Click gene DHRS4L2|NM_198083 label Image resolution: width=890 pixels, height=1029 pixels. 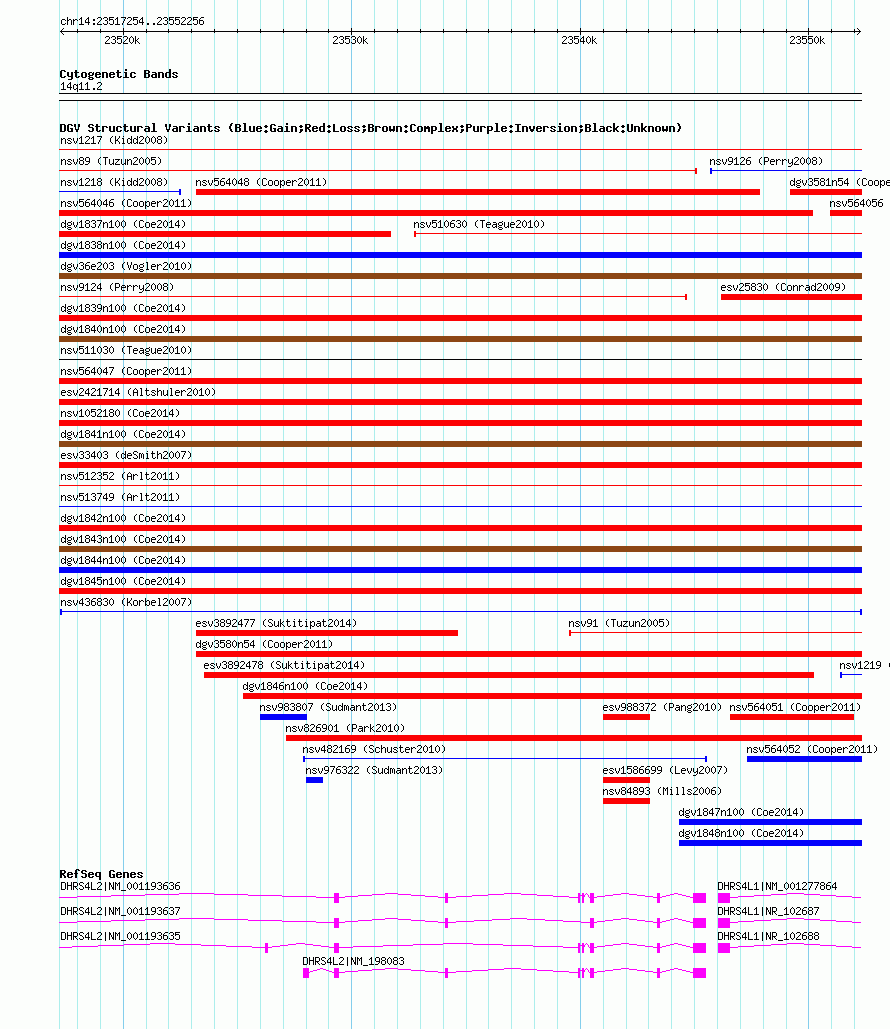(353, 961)
